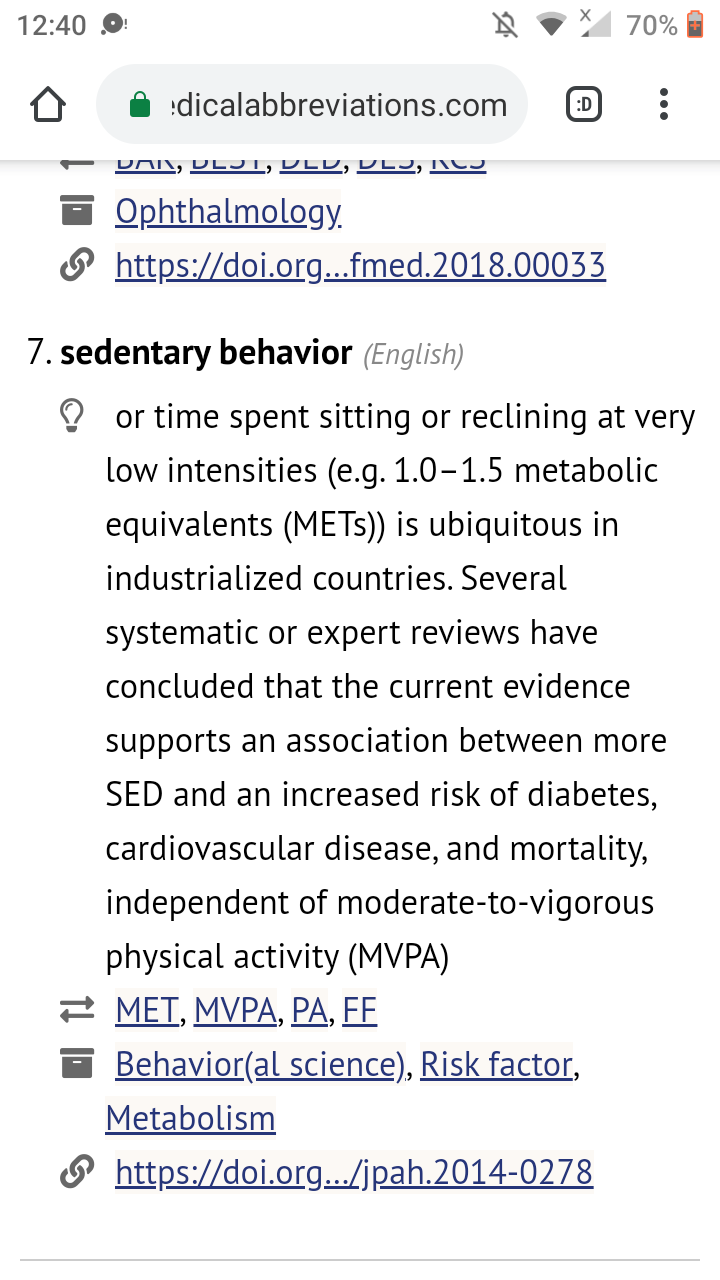Tap the green padlock security icon
720x1280 pixels.
click(140, 105)
